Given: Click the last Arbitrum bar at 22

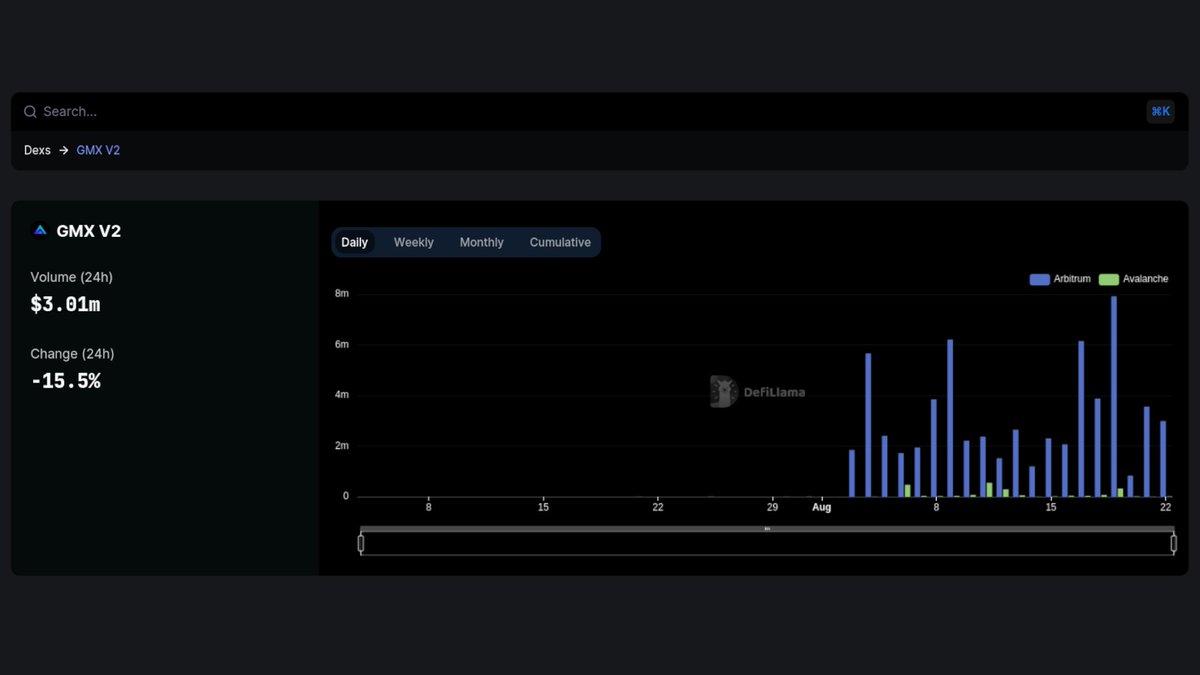Looking at the screenshot, I should pos(1163,459).
